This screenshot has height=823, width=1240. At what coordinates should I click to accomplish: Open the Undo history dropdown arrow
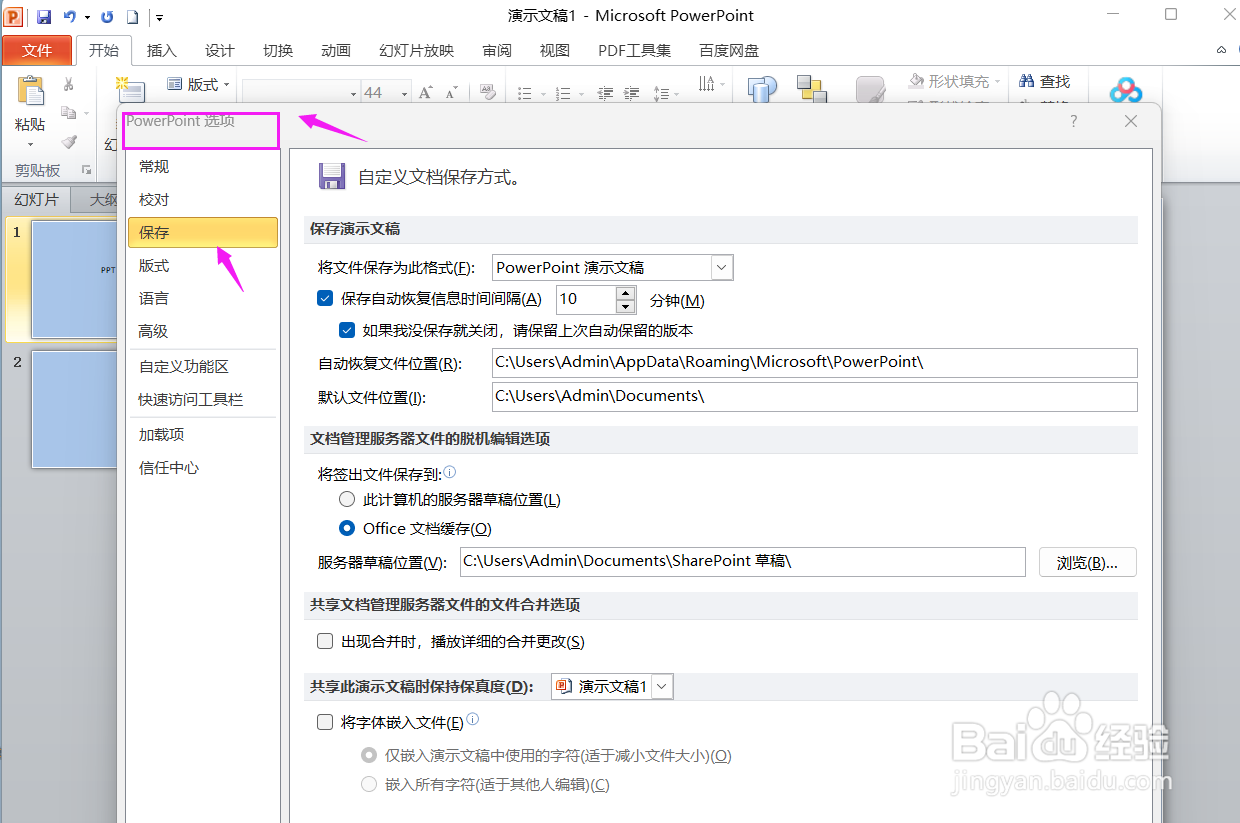point(88,17)
